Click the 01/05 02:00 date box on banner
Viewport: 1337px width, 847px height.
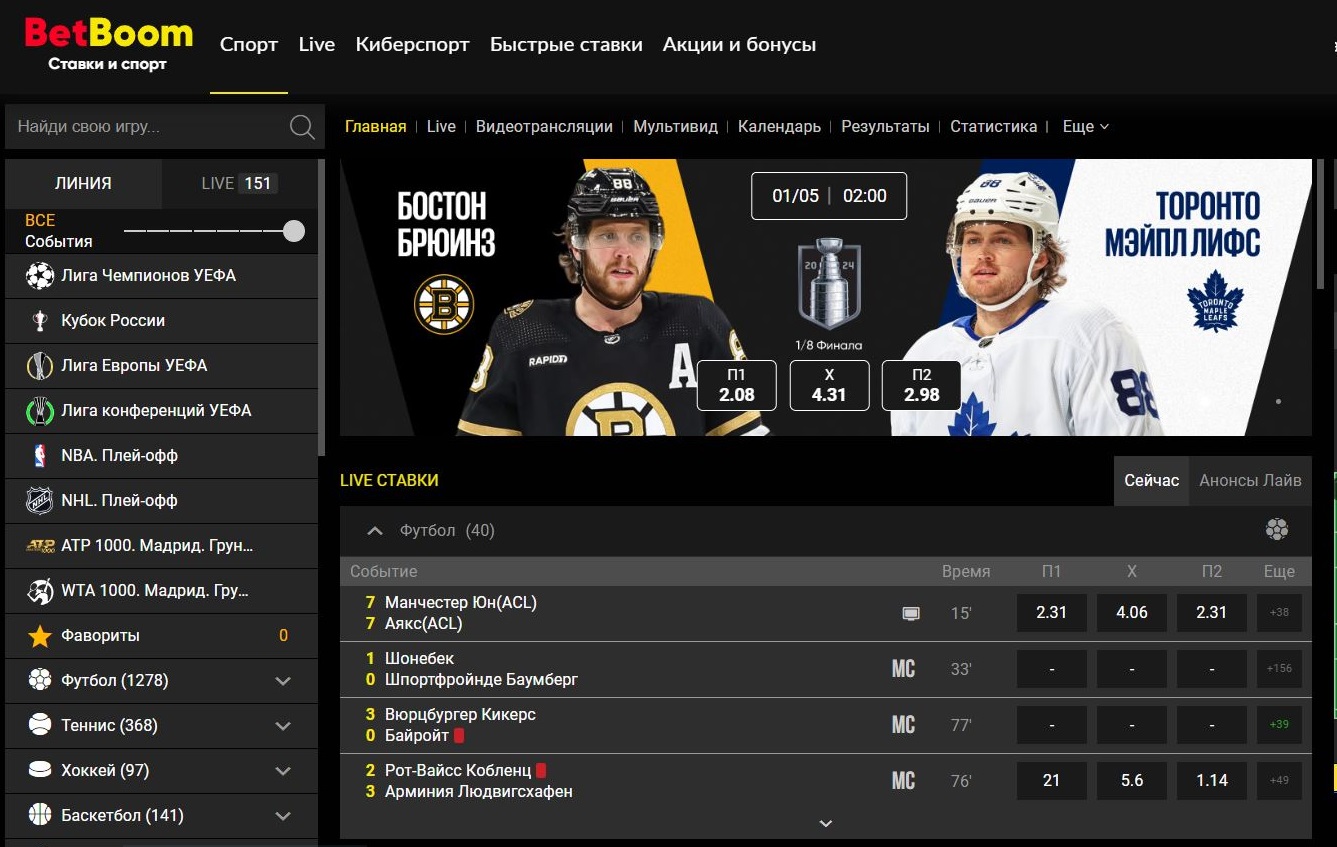(829, 196)
